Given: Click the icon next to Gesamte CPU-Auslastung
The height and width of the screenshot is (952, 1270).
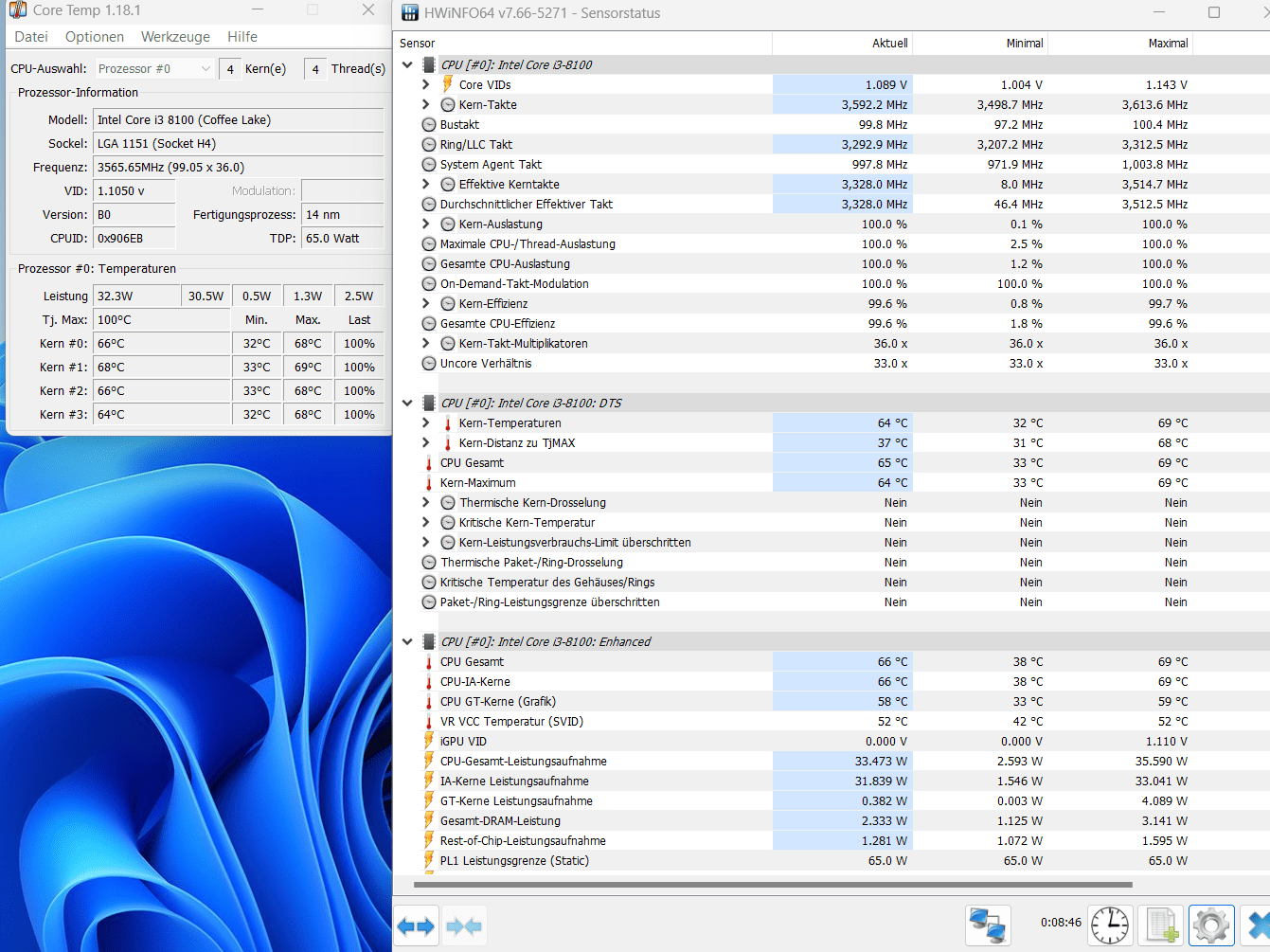Looking at the screenshot, I should pos(429,263).
